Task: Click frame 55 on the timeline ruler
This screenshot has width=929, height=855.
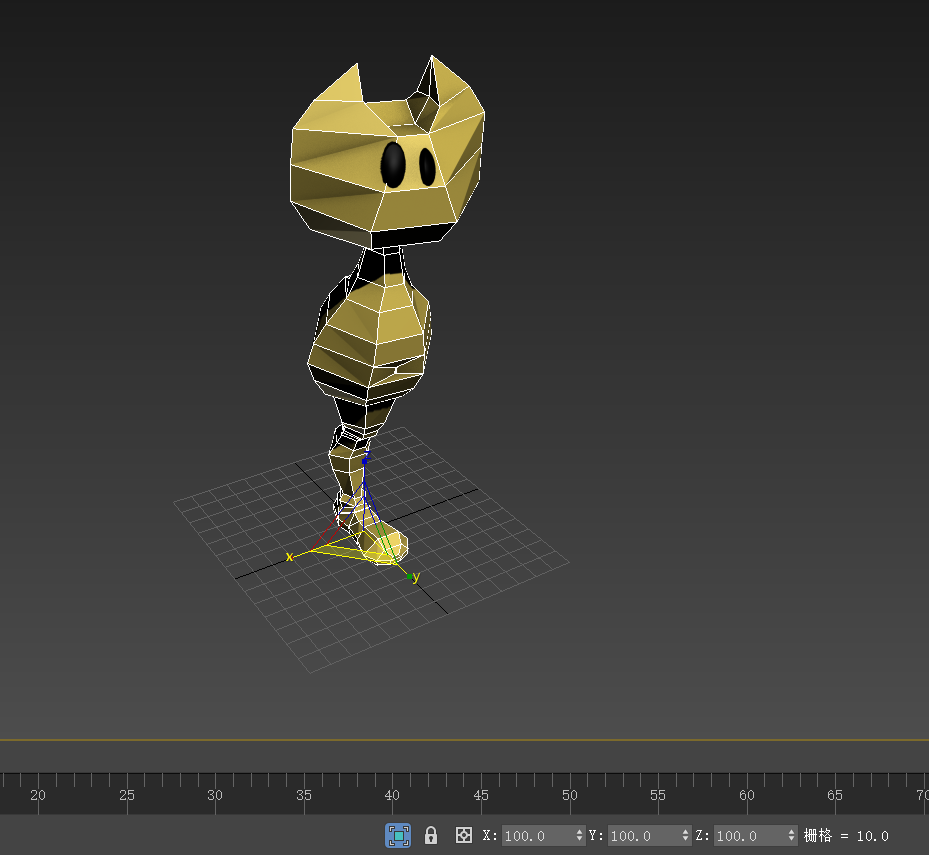Action: [x=657, y=795]
